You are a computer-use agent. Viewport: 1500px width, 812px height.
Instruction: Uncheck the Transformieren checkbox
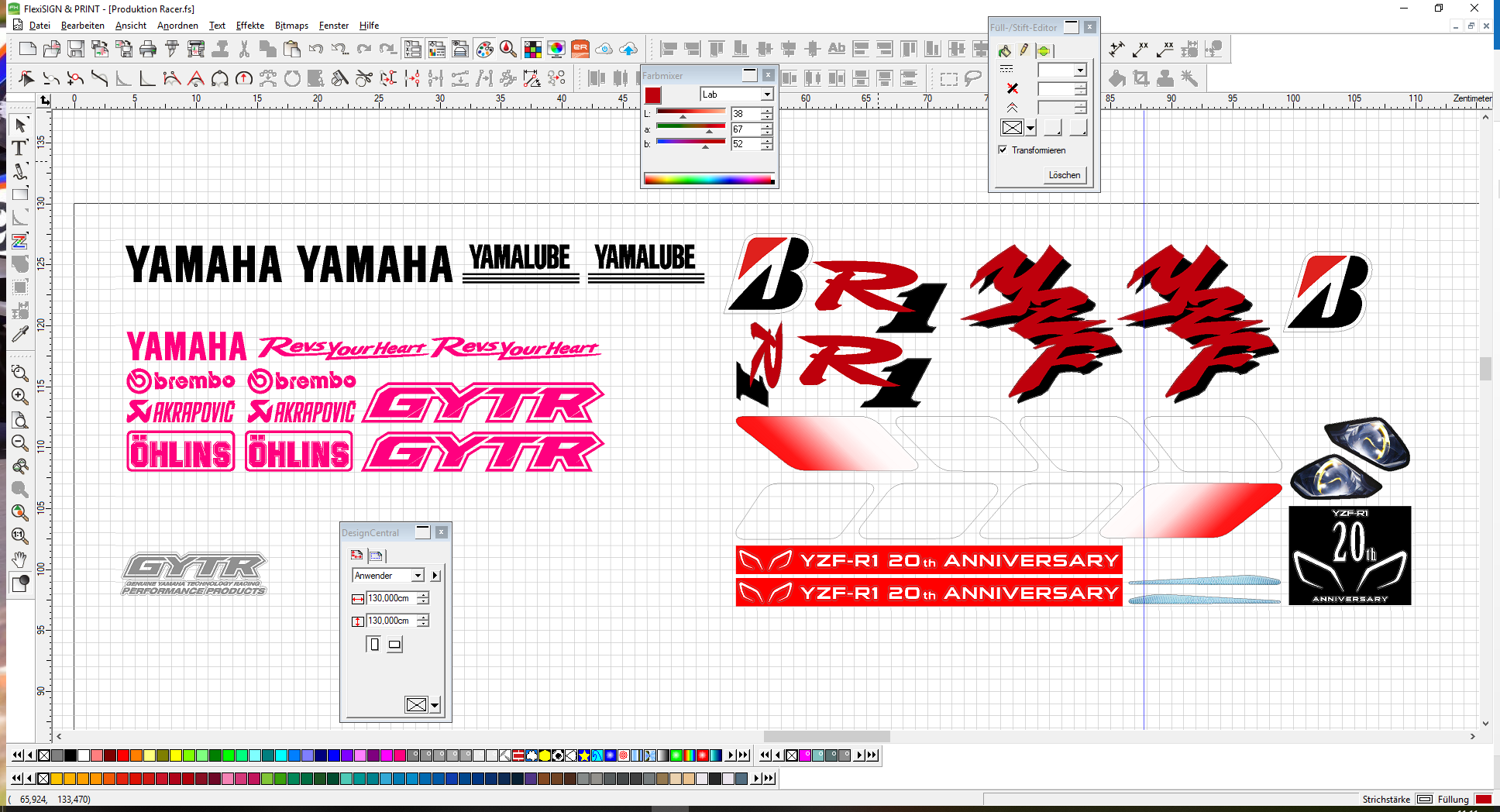(1003, 150)
